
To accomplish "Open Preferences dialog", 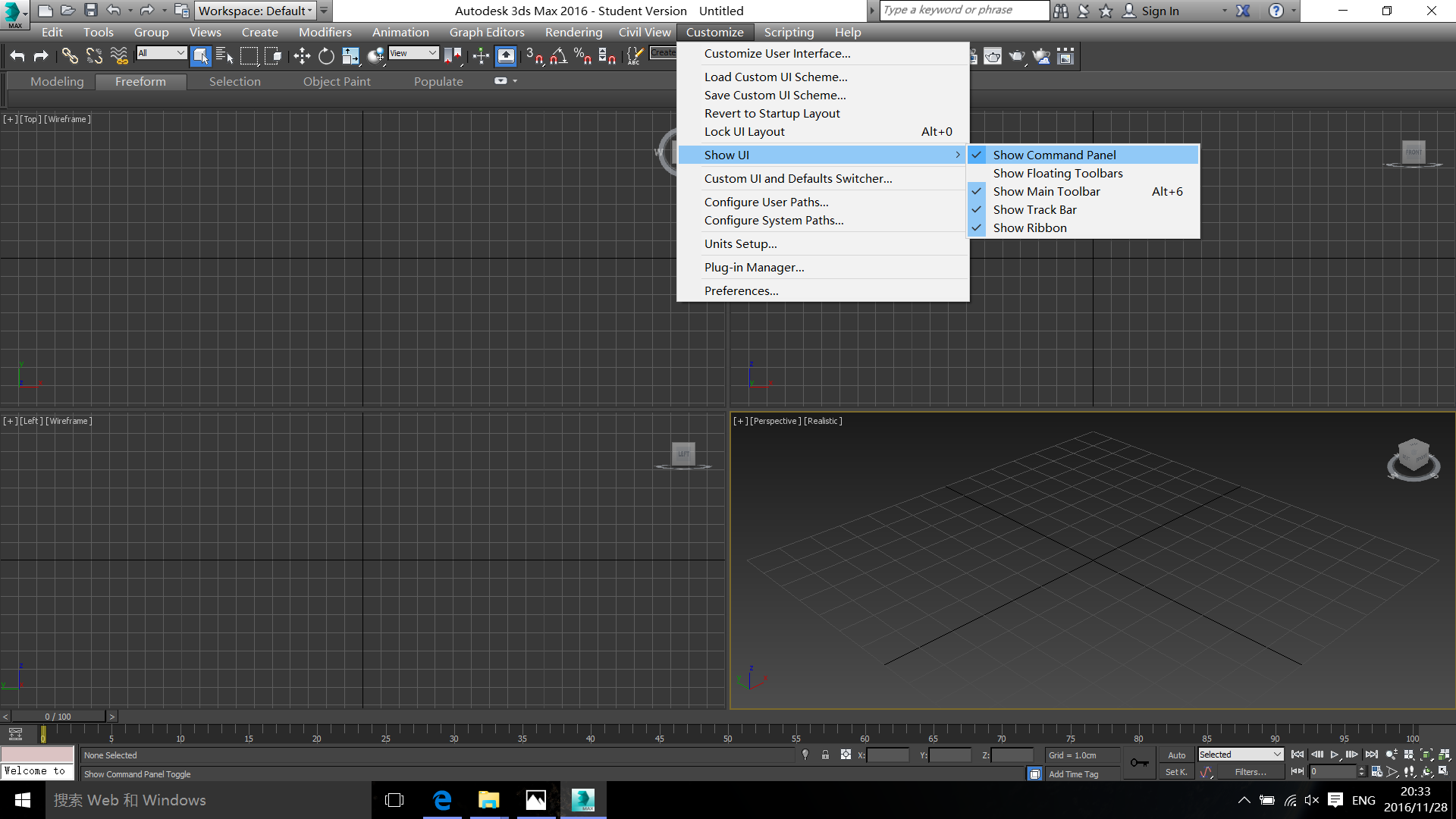I will point(741,291).
